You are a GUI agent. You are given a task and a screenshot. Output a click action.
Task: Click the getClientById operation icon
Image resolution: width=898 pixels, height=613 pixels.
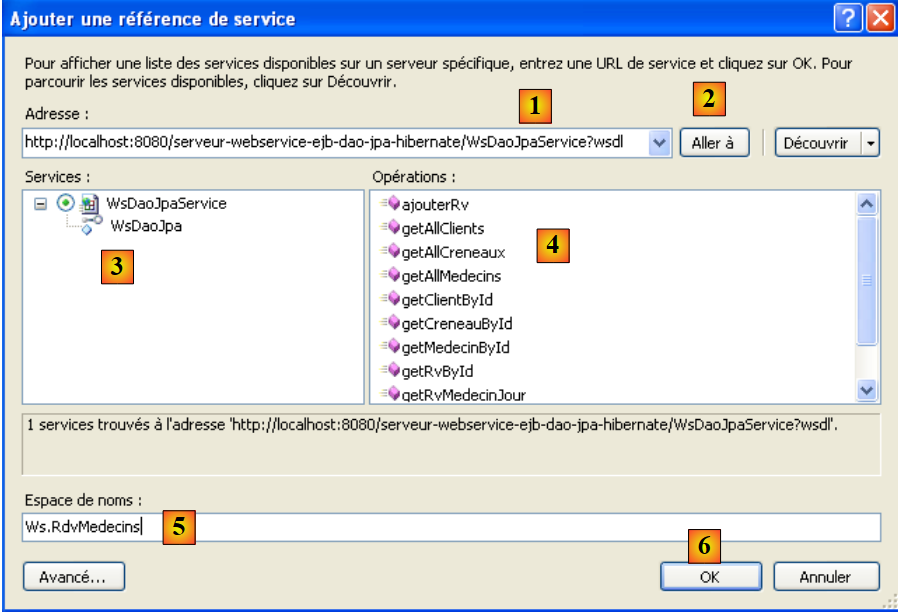coord(390,299)
